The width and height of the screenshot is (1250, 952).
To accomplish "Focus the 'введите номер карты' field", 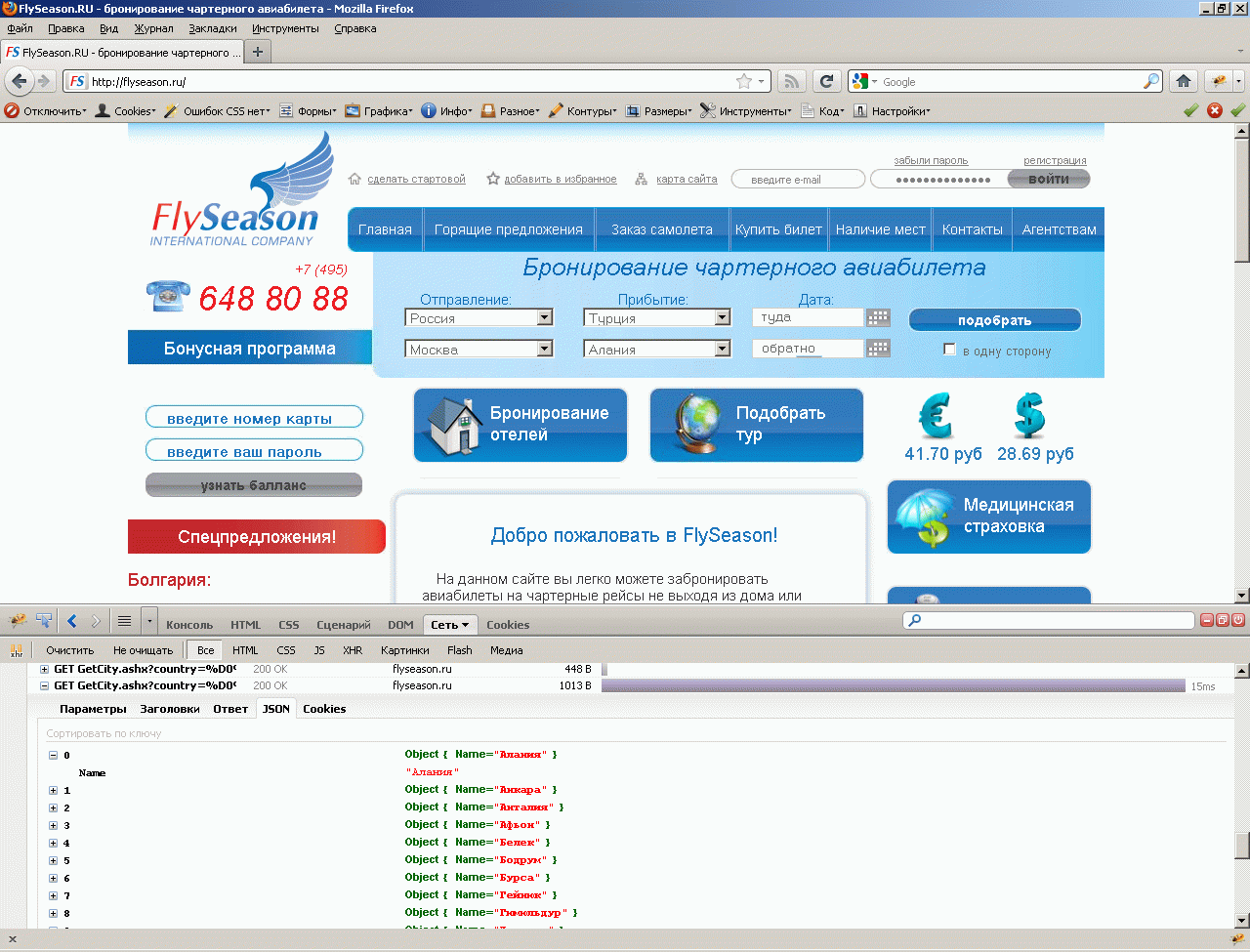I will click(x=254, y=418).
